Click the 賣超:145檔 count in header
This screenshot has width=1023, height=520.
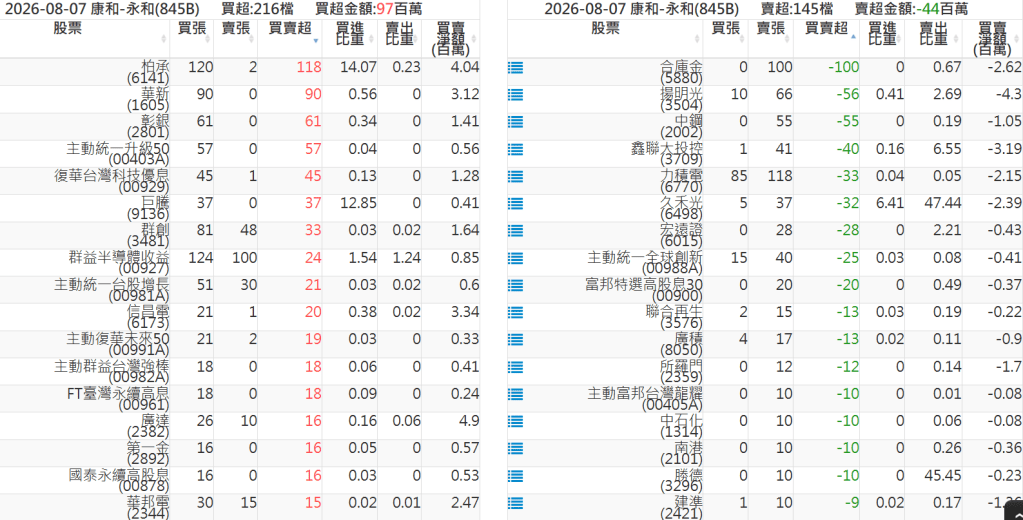point(797,9)
